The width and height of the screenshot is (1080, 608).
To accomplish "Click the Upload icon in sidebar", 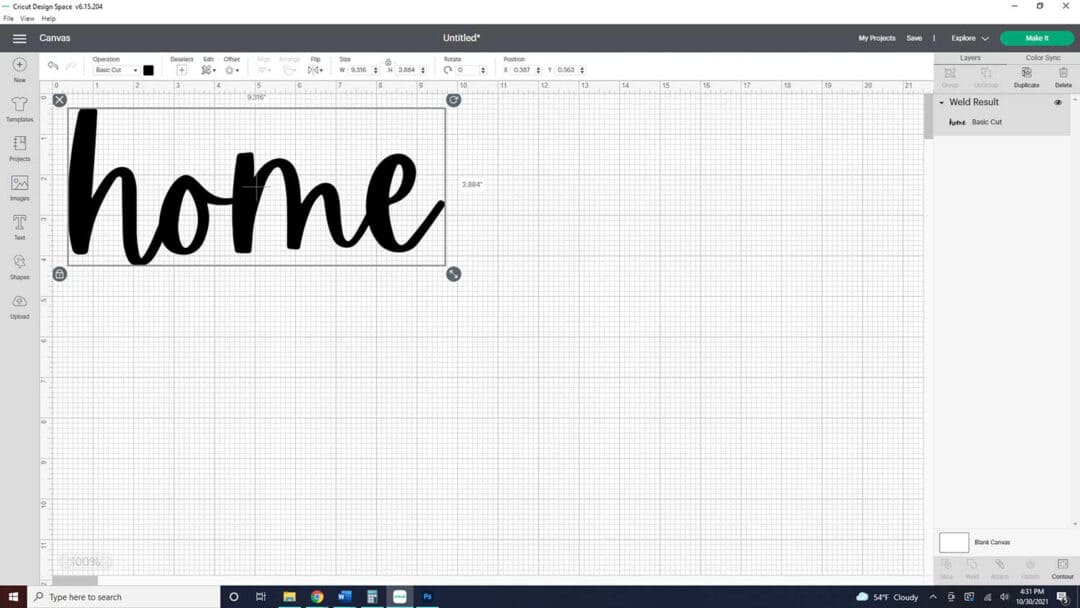I will (19, 304).
